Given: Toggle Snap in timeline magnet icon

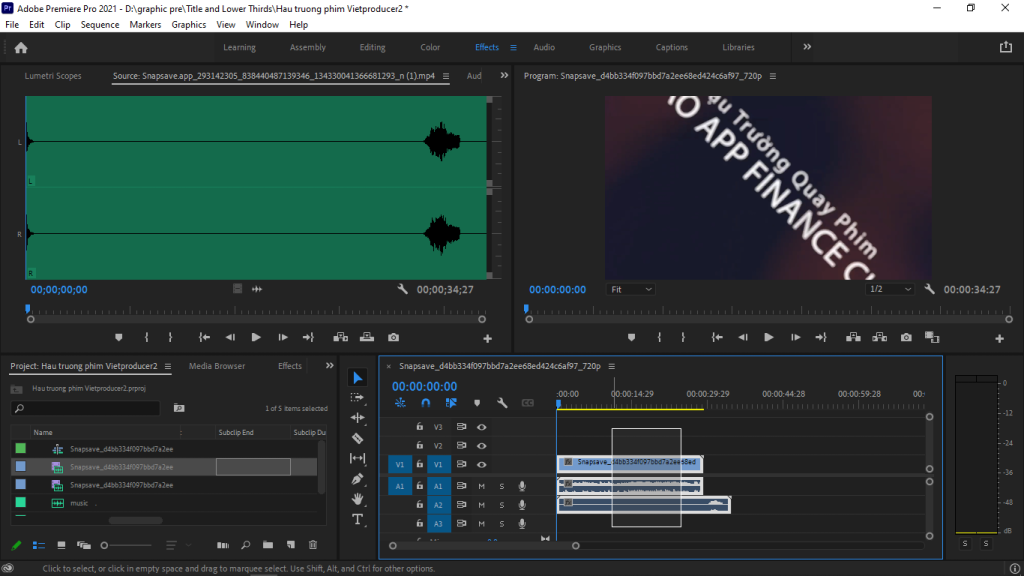Looking at the screenshot, I should [x=425, y=403].
